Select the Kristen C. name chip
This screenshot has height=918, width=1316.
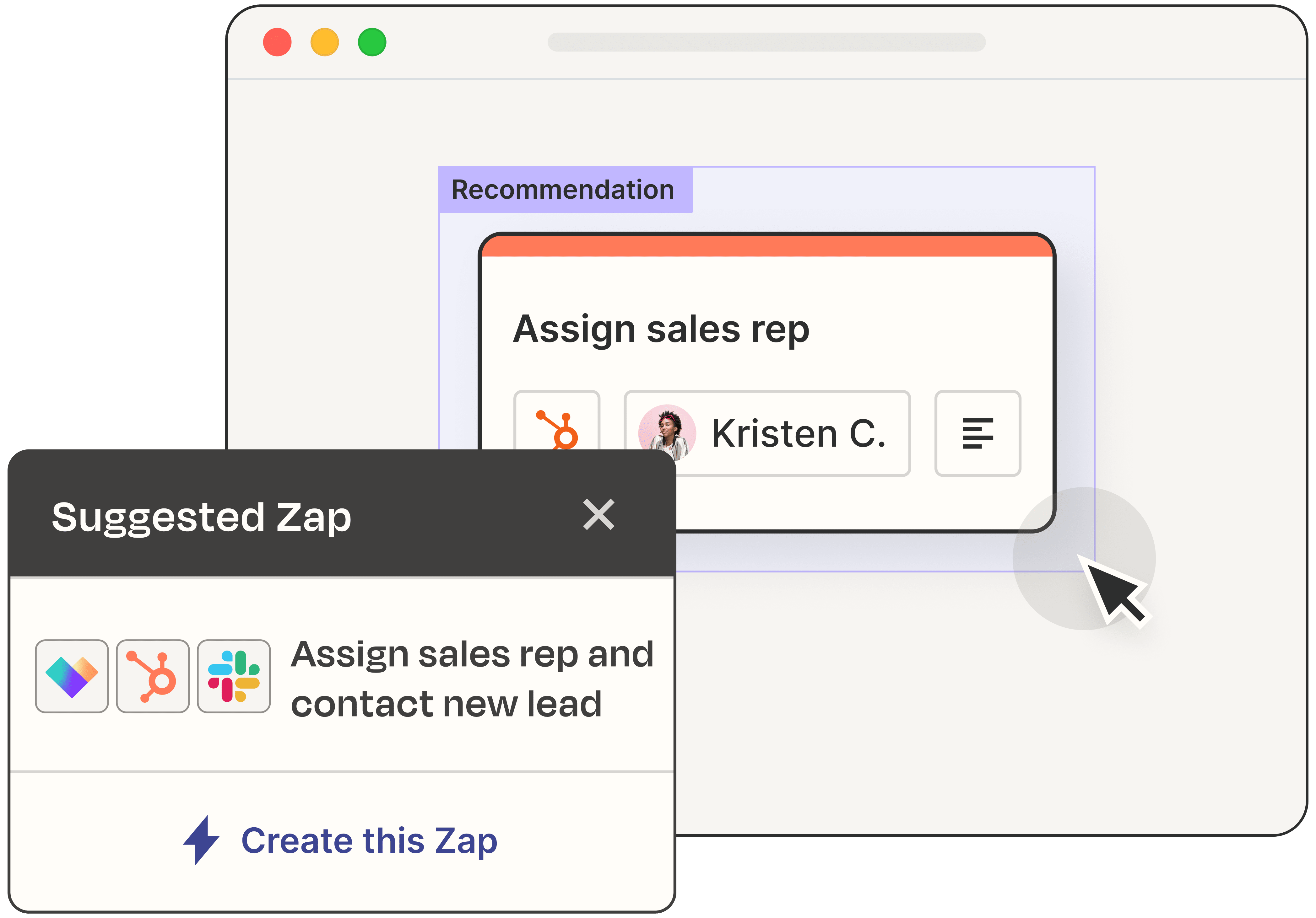tap(767, 433)
